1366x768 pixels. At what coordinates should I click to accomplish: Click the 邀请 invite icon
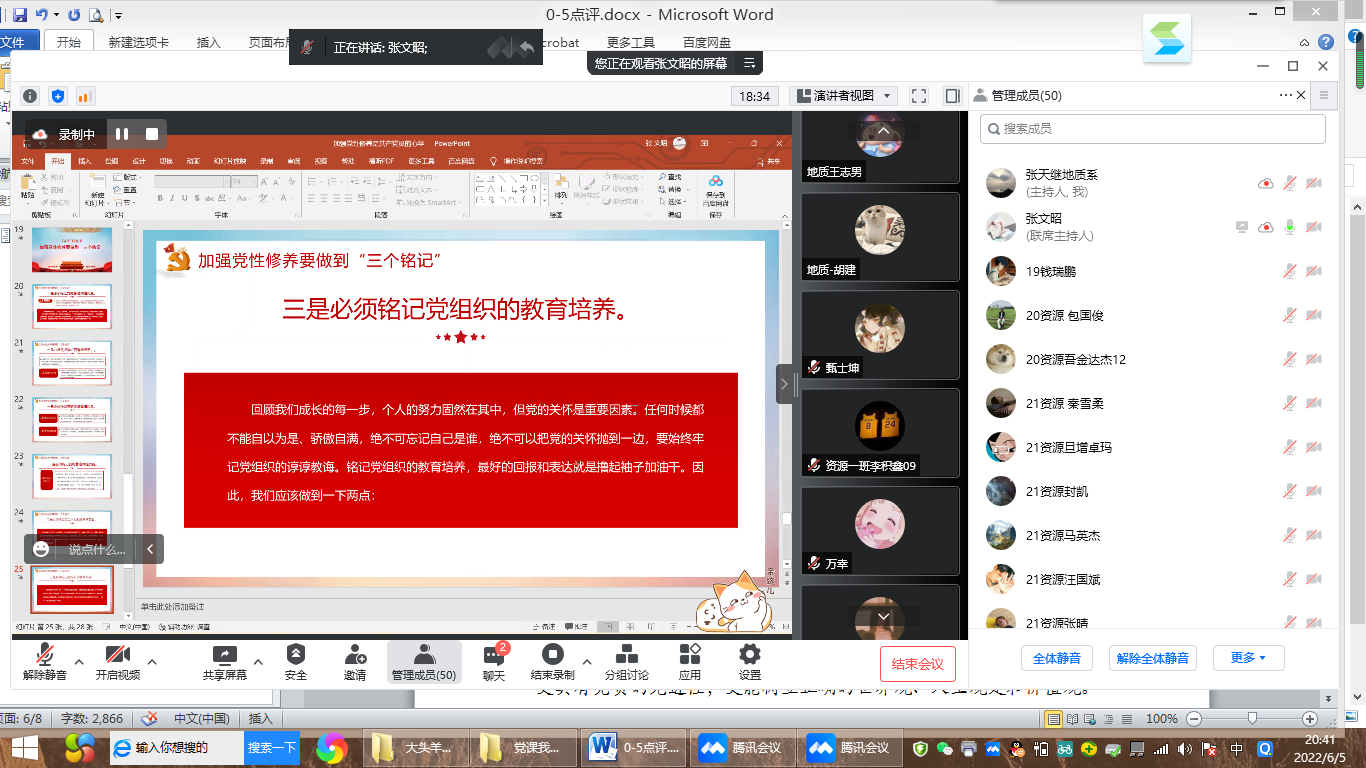click(x=355, y=661)
